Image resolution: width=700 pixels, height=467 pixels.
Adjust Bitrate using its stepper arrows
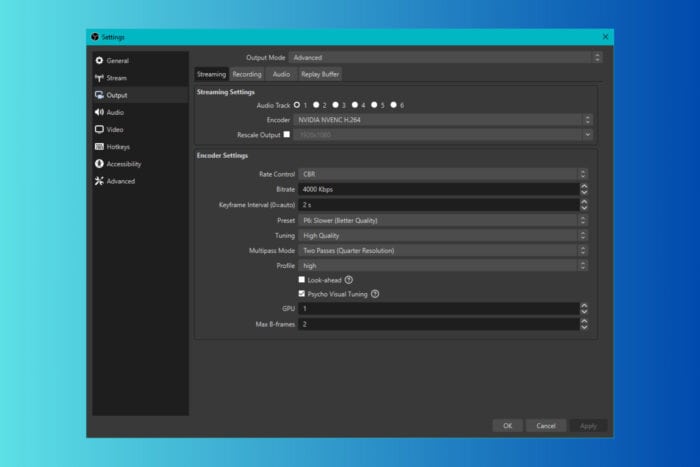tap(584, 189)
